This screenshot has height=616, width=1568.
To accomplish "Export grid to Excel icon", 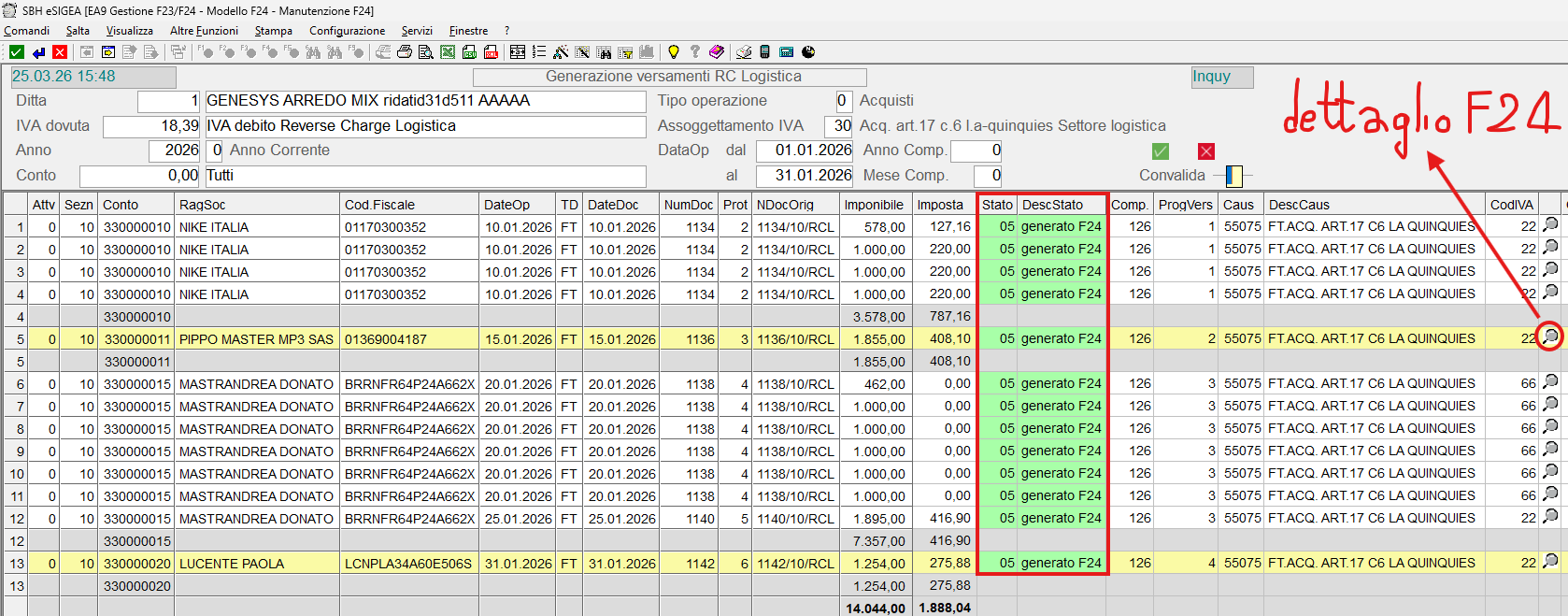I will pos(448,52).
